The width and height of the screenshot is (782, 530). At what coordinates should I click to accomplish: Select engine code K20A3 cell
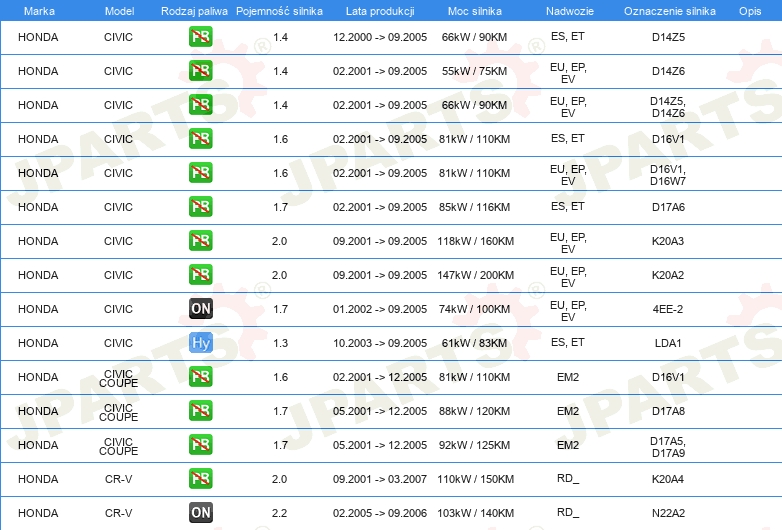coord(668,241)
